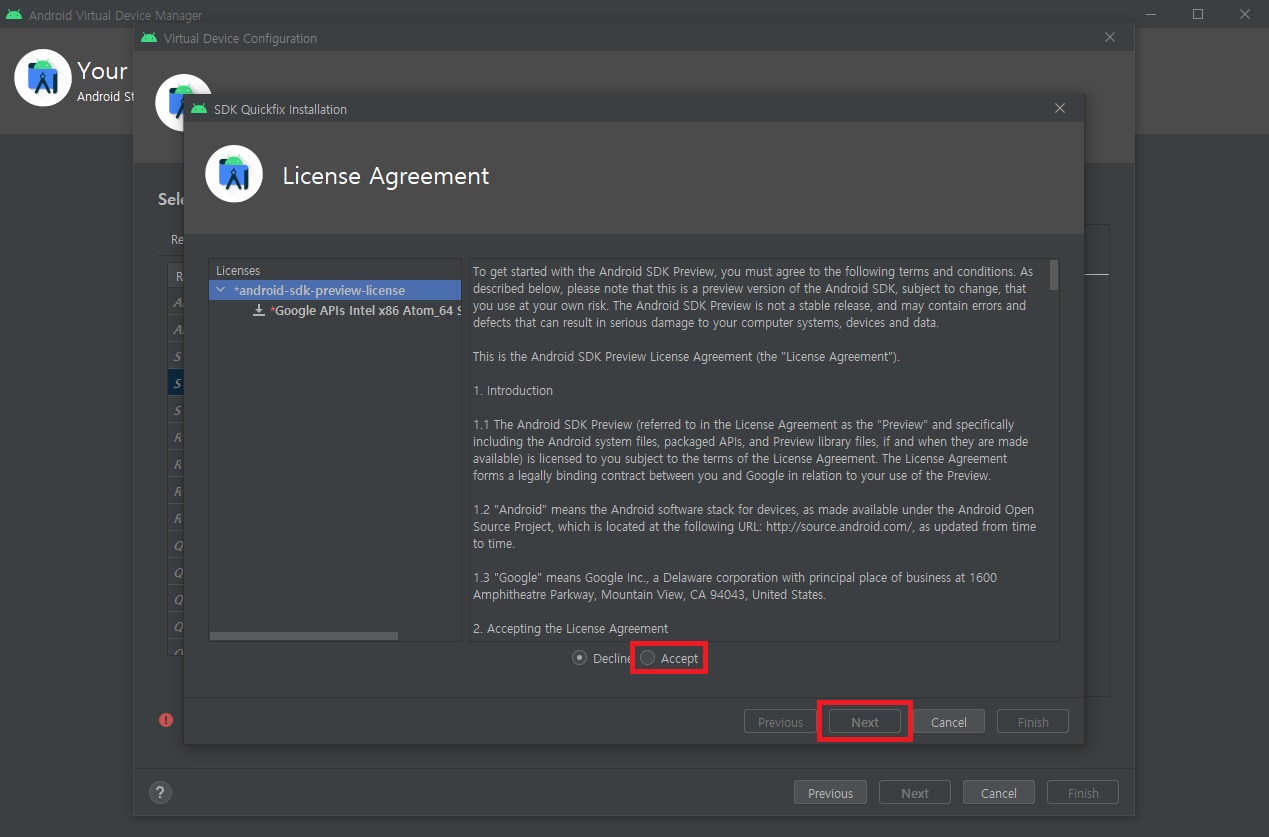
Task: Click Android icon in Android Virtual Device Manager title
Action: coord(14,15)
